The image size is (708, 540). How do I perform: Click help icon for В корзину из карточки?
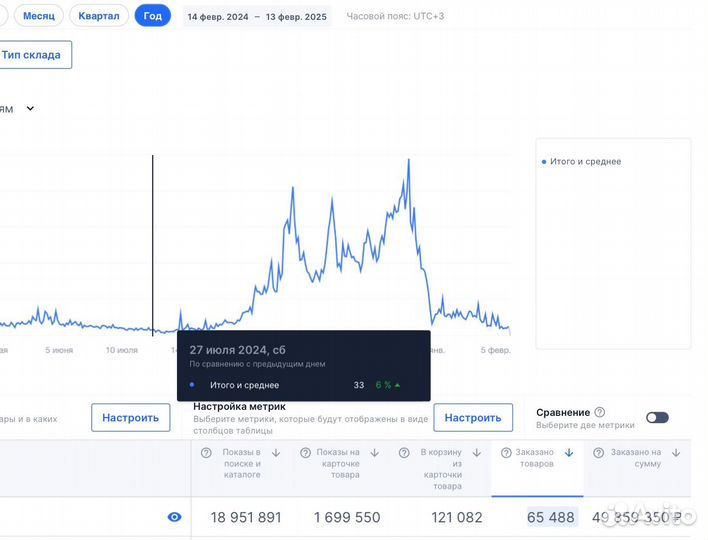click(x=406, y=453)
